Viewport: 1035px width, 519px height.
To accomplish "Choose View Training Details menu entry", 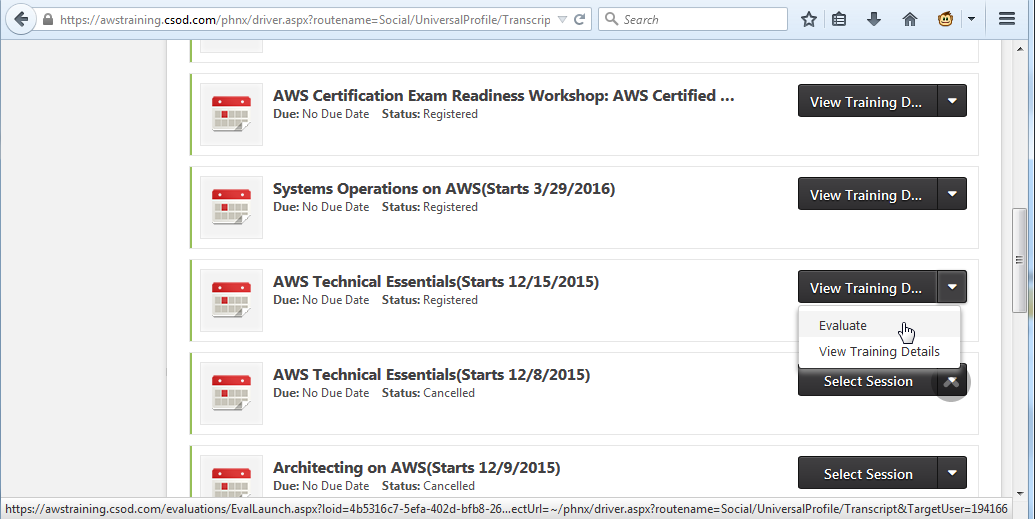I will click(x=879, y=351).
